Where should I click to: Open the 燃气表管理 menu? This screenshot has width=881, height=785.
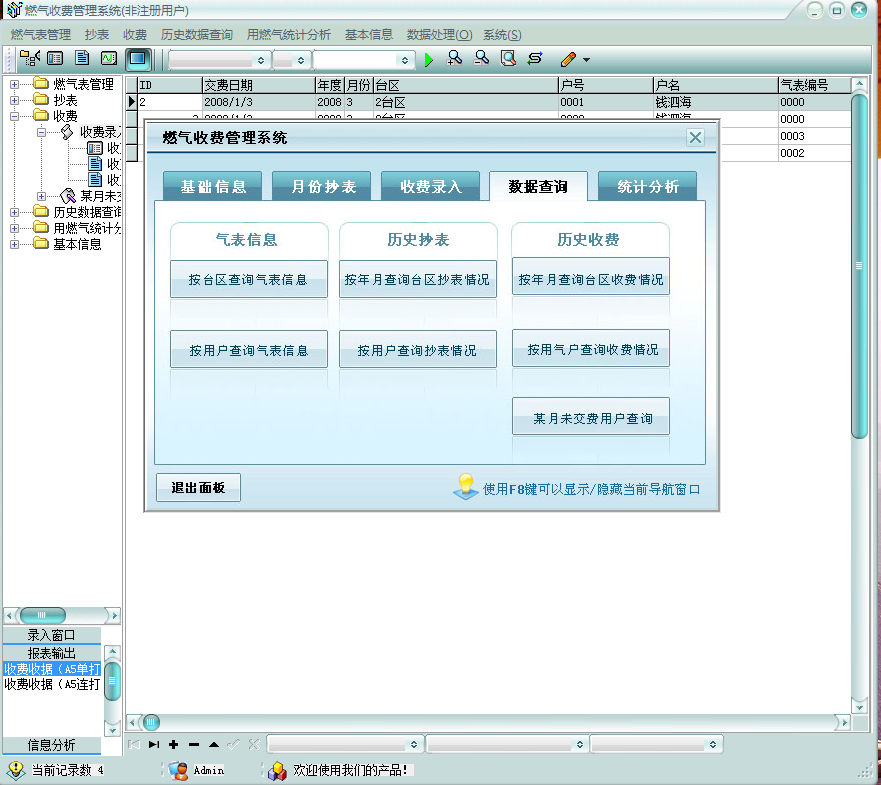pos(40,35)
